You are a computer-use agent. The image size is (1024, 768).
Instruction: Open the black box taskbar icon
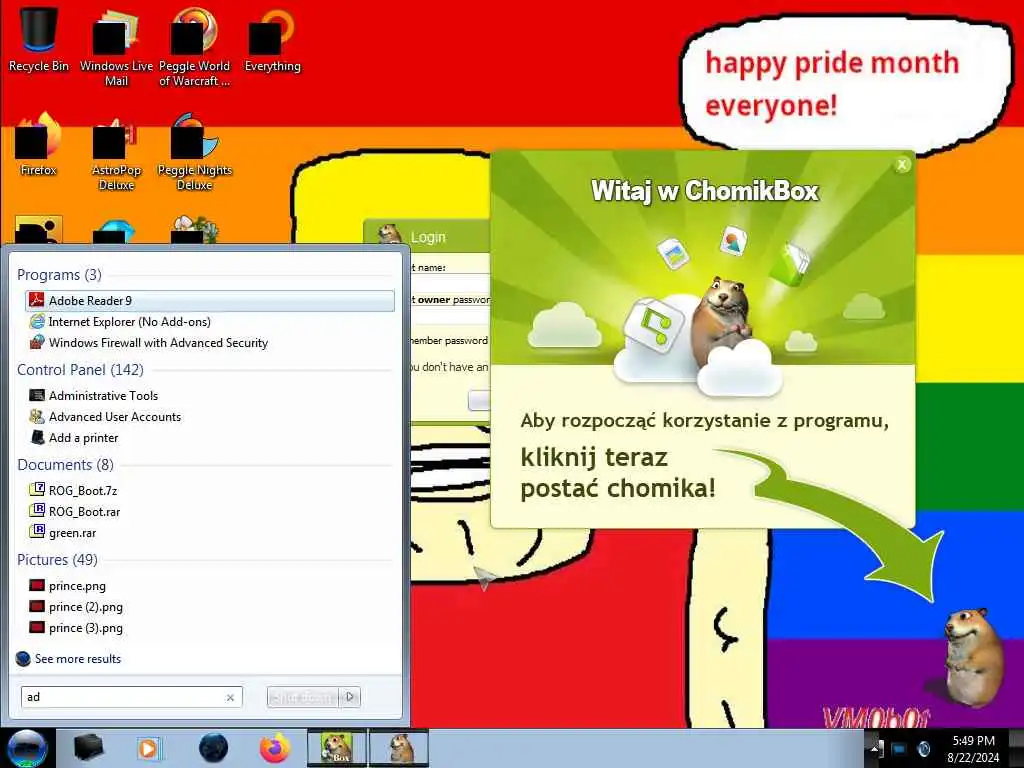[x=89, y=748]
